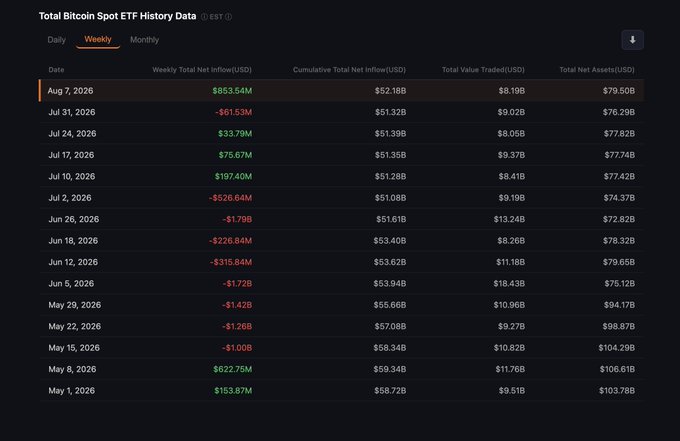
Task: Click the $853.54M inflow value
Action: pyautogui.click(x=232, y=91)
